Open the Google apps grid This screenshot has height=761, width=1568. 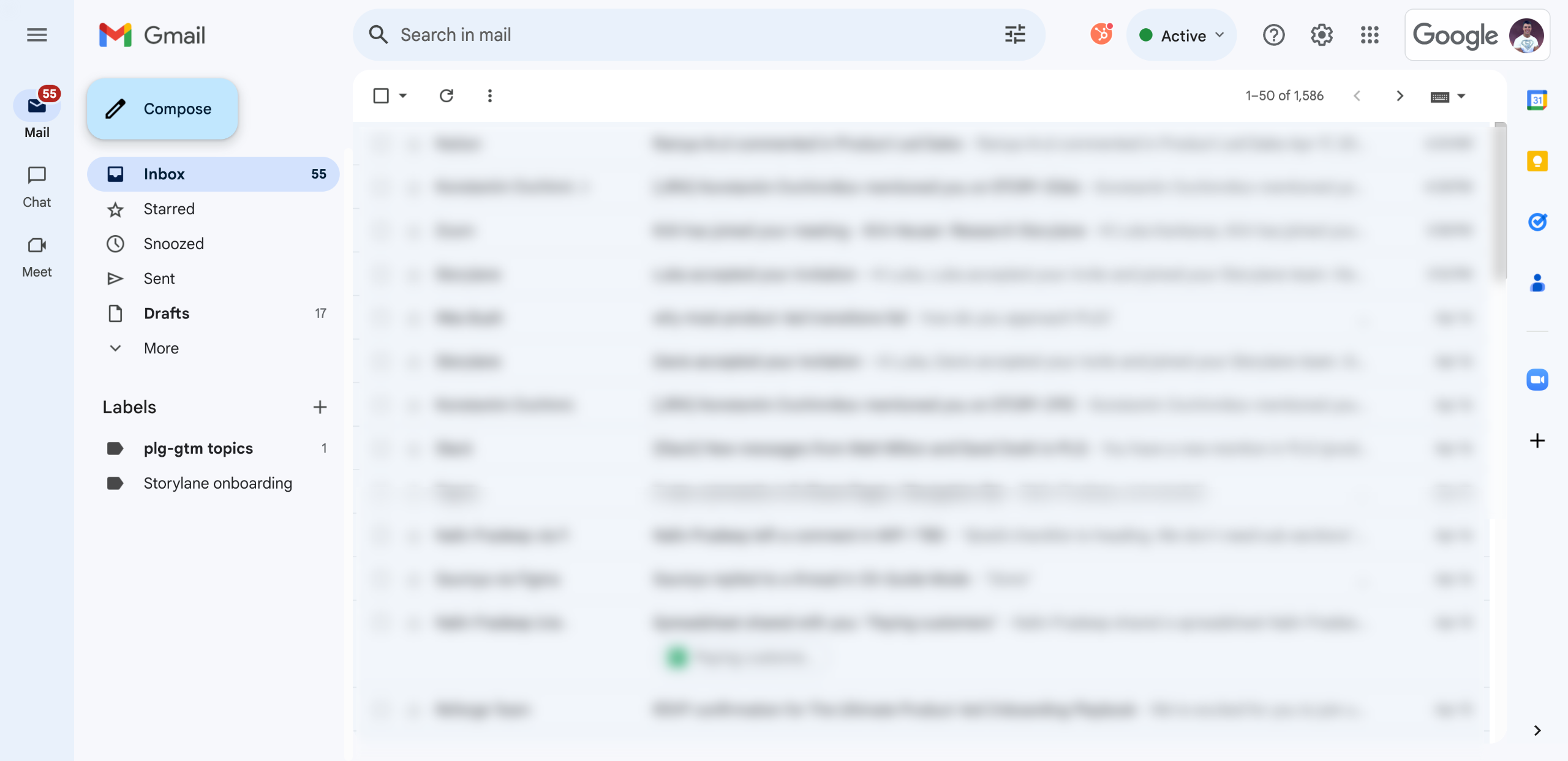point(1370,35)
